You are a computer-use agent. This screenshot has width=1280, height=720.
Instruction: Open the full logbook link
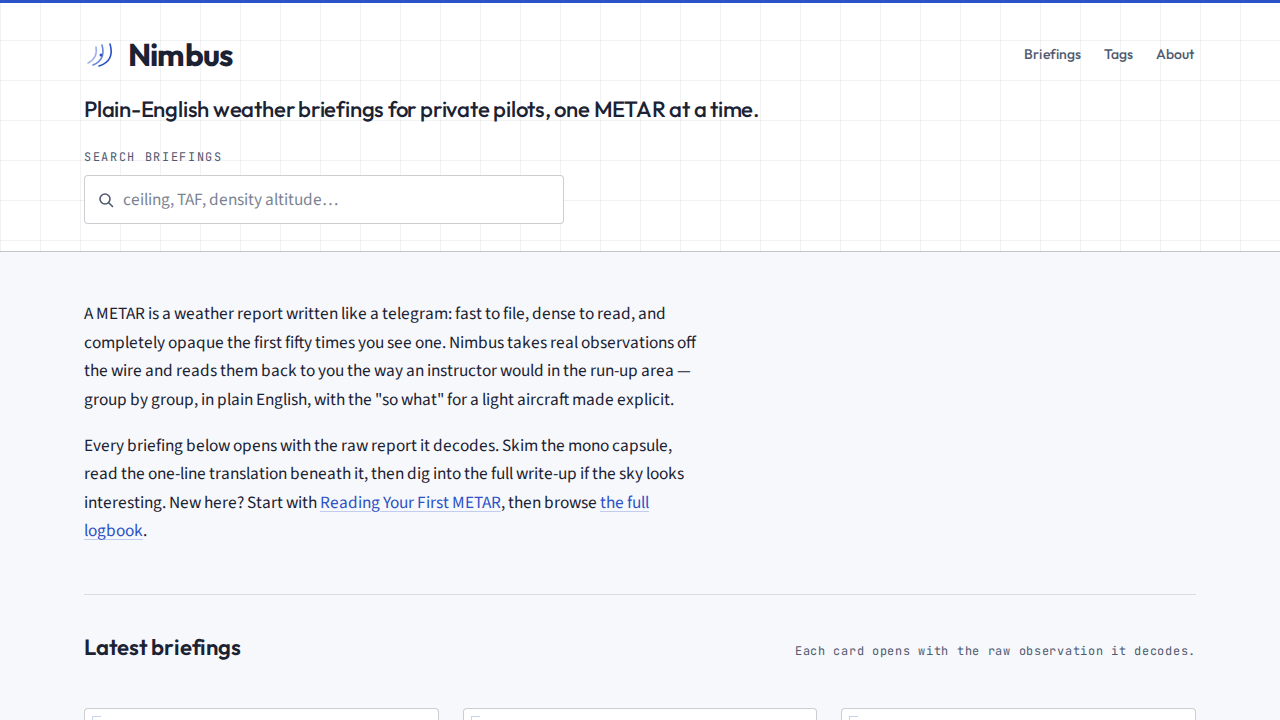pyautogui.click(x=367, y=516)
